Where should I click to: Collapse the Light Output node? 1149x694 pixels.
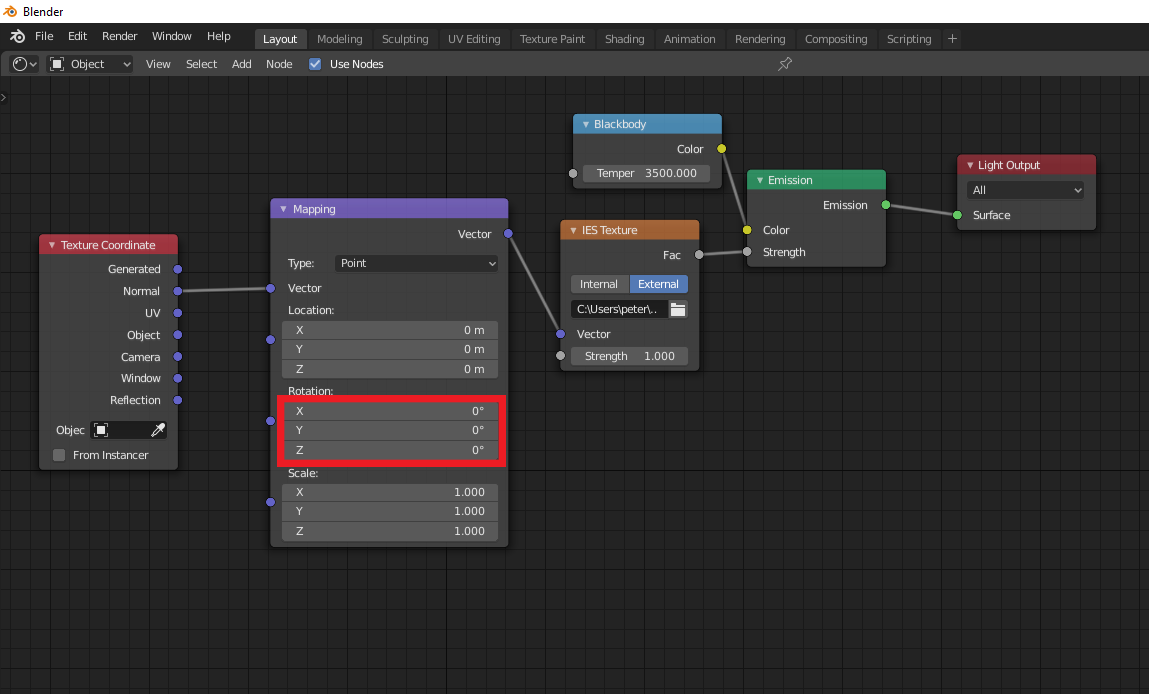pos(970,165)
